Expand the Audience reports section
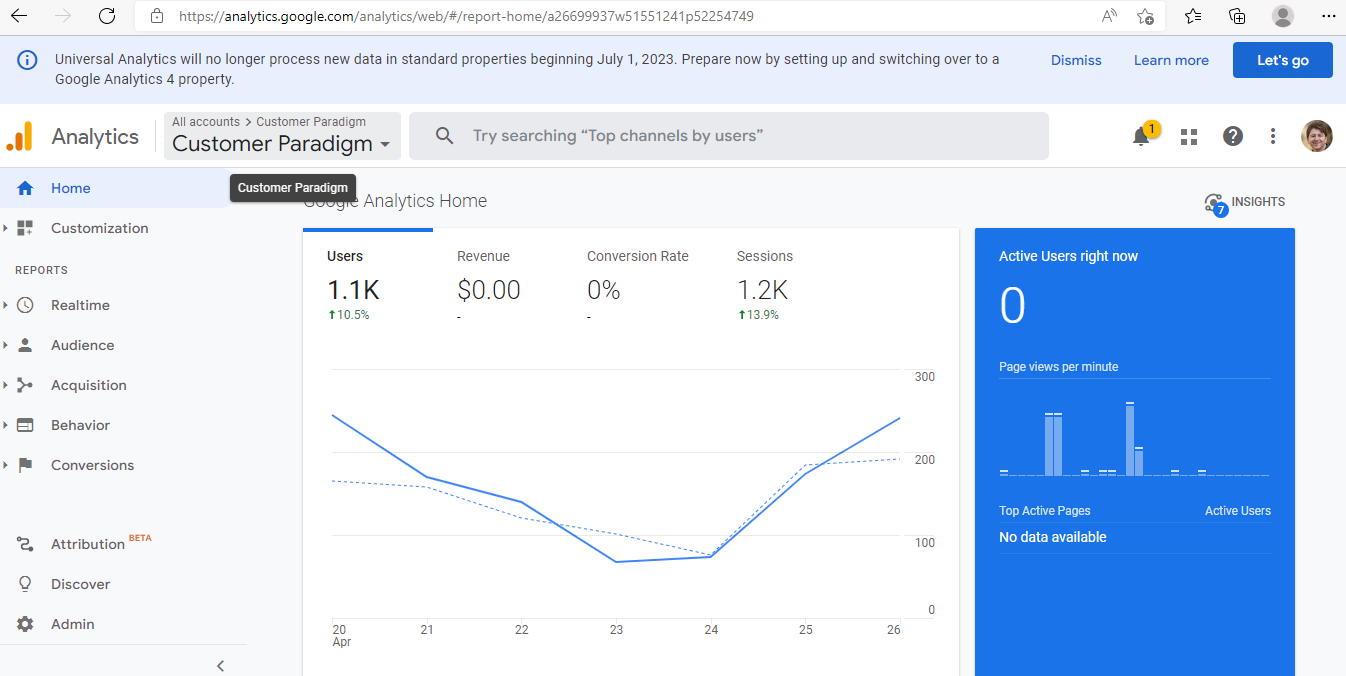 click(x=82, y=345)
